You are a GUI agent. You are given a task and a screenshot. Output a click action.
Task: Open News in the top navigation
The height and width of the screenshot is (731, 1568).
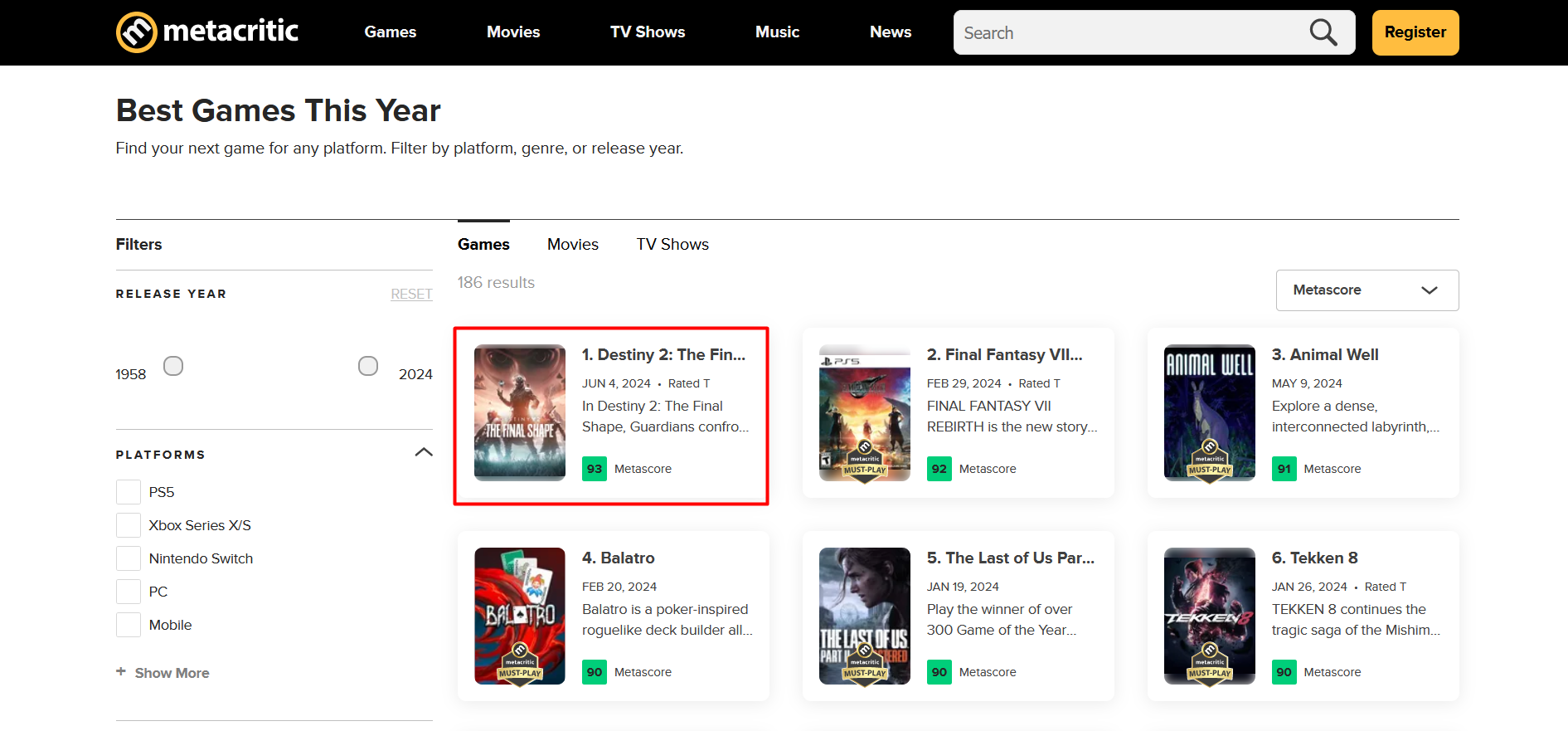(891, 32)
